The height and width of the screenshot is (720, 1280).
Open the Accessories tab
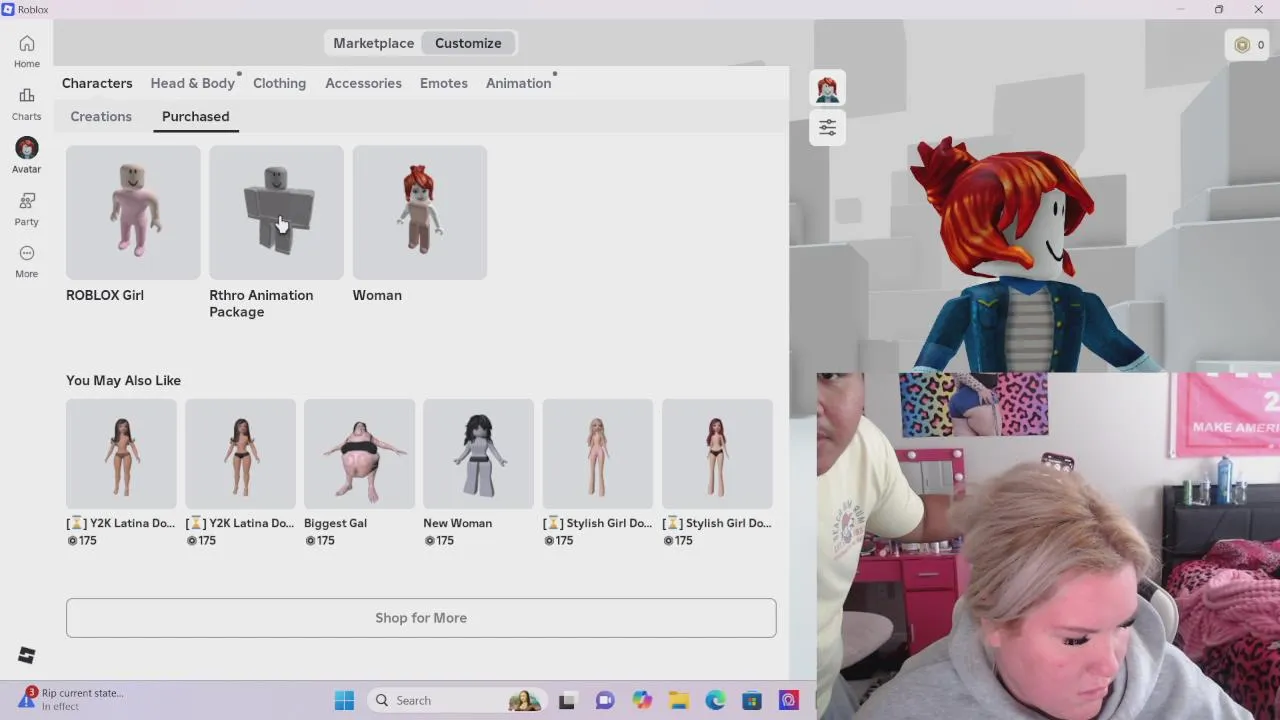click(363, 83)
